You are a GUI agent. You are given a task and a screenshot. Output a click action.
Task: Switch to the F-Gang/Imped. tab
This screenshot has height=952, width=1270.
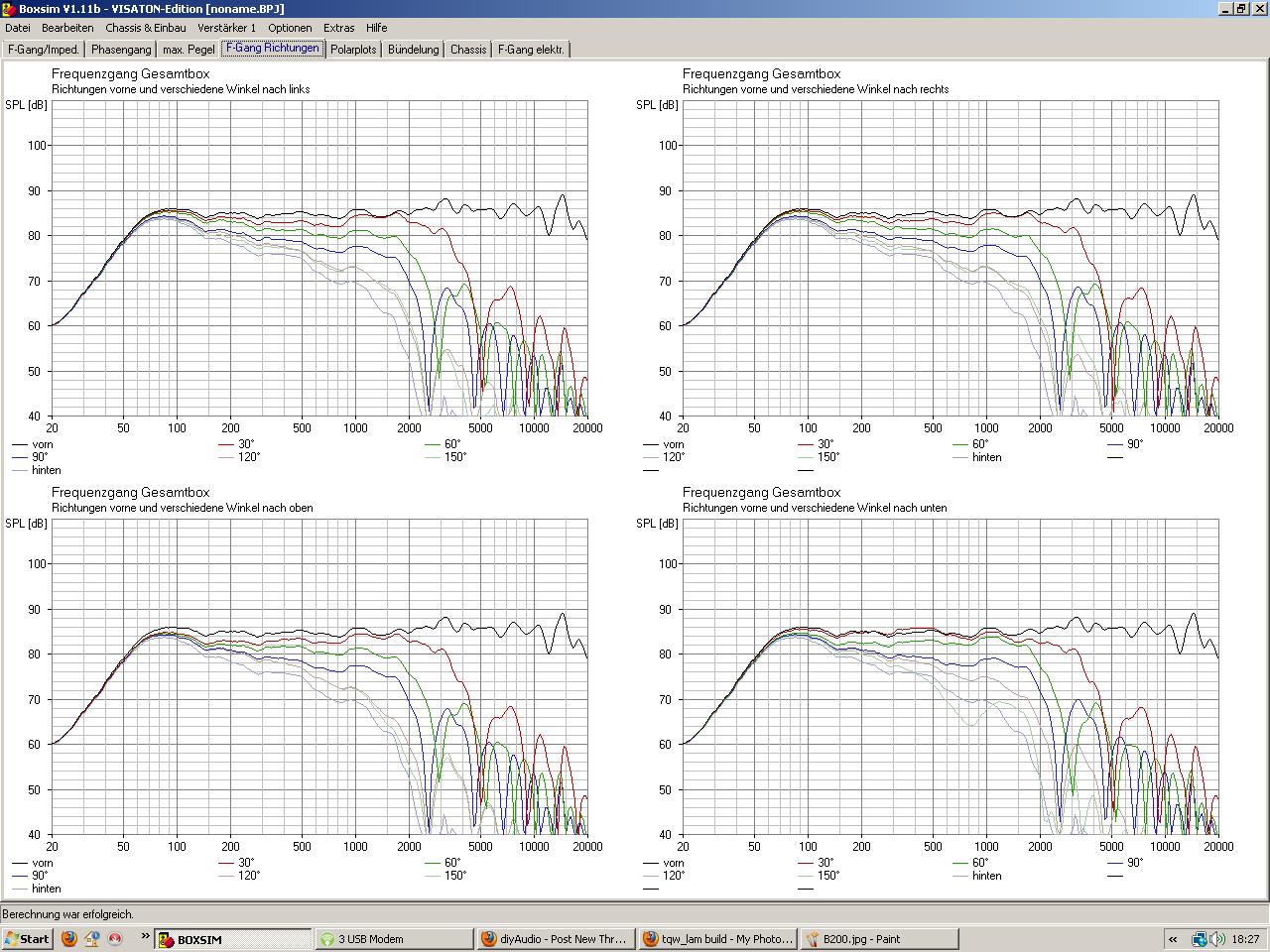pos(44,49)
